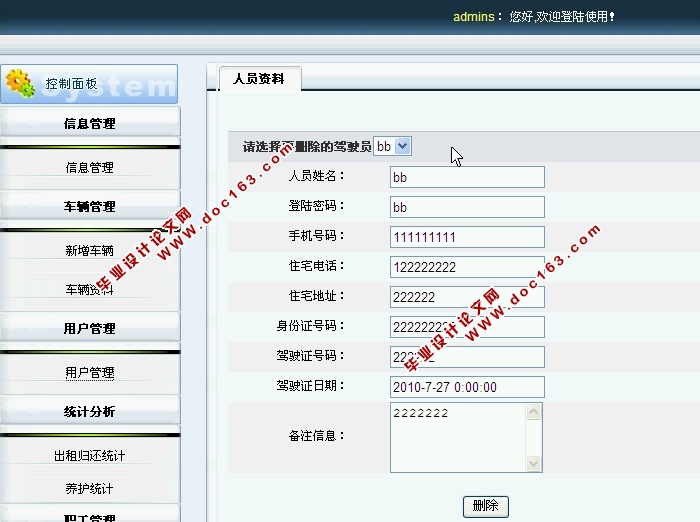The image size is (700, 522).
Task: Click the 备注信息 scrollbar down arrow
Action: [x=533, y=463]
